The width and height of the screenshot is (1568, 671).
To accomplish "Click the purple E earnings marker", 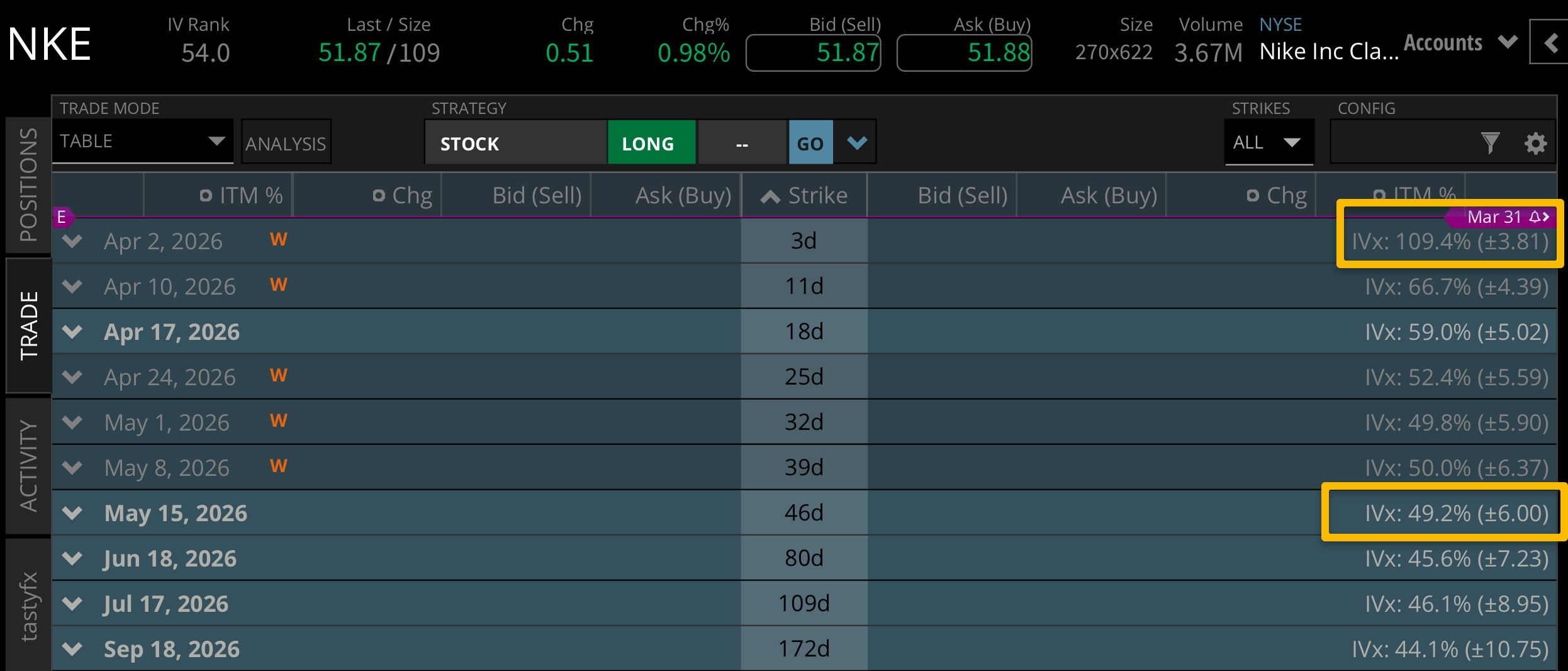I will point(62,217).
